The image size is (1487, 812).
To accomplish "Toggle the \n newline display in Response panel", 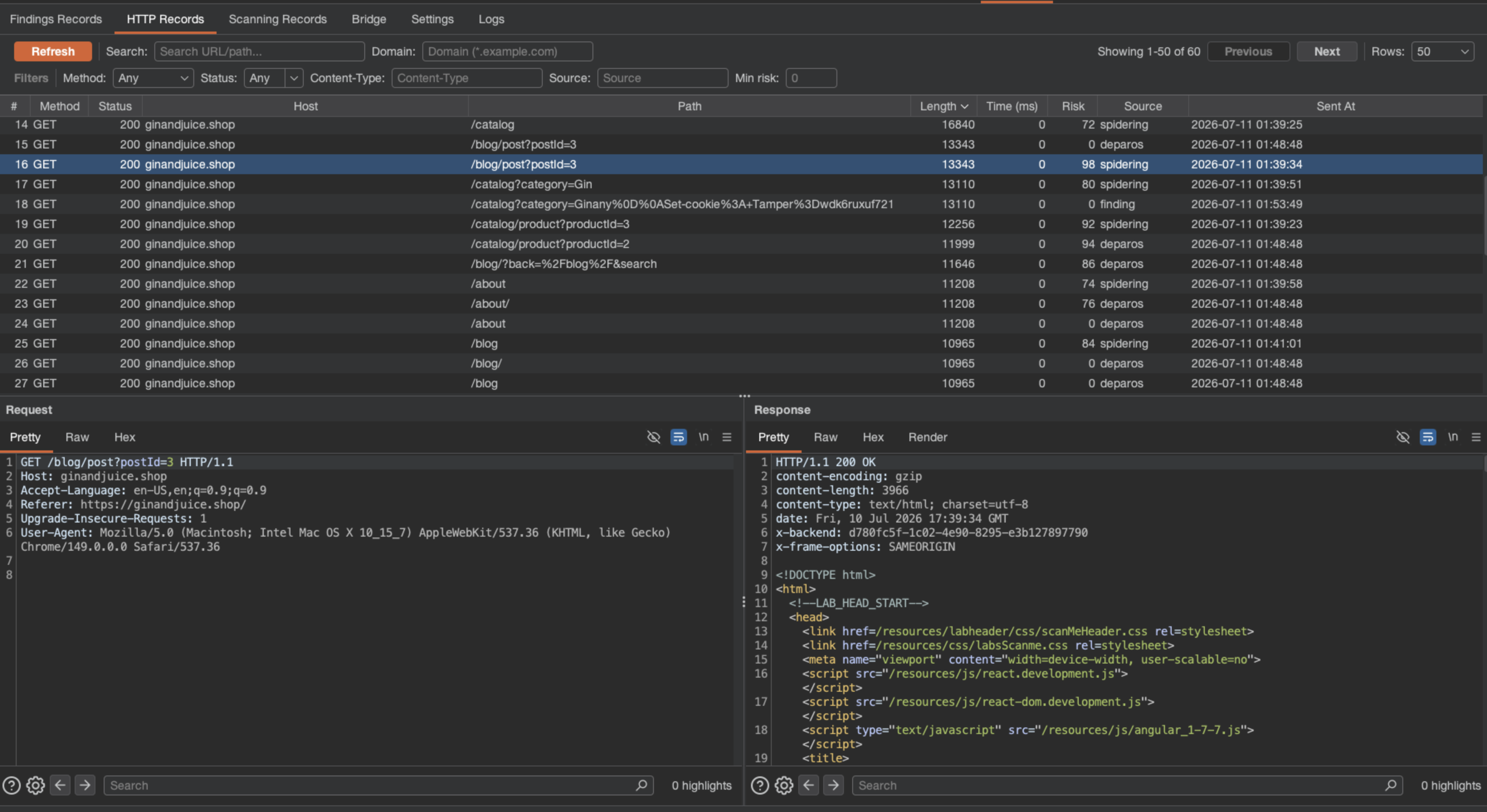I will [1453, 437].
